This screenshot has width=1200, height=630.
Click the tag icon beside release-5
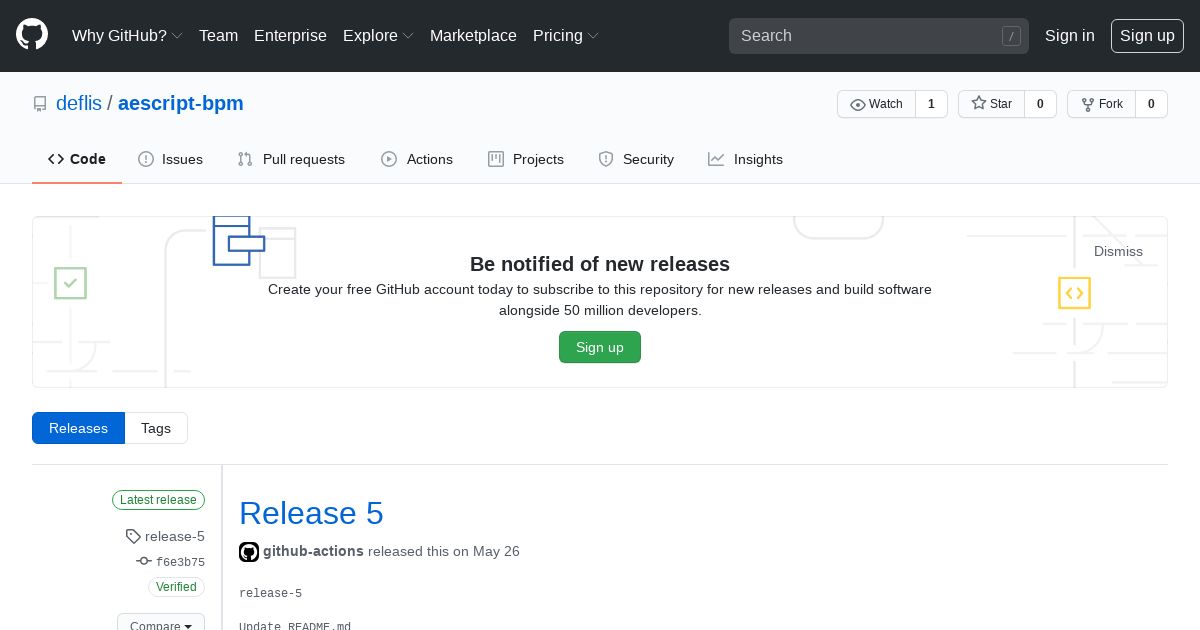(133, 537)
